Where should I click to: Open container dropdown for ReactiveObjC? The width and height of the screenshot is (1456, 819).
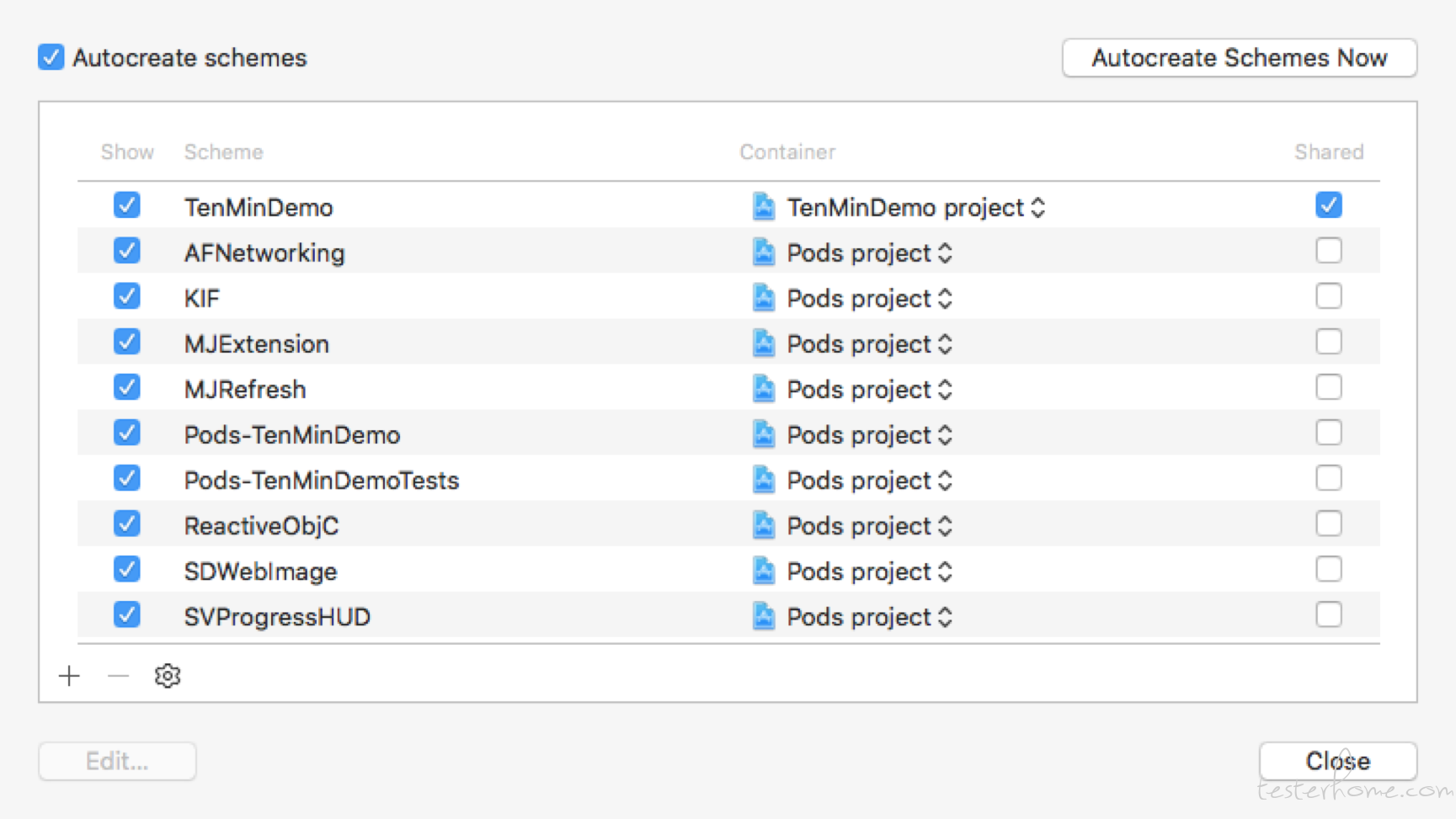point(945,526)
